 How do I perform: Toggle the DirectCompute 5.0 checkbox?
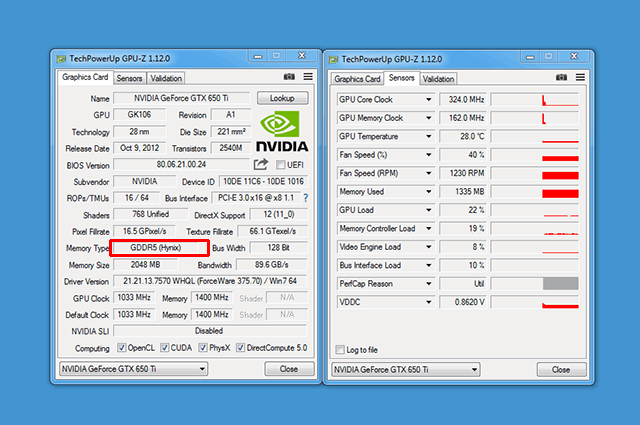[240, 347]
